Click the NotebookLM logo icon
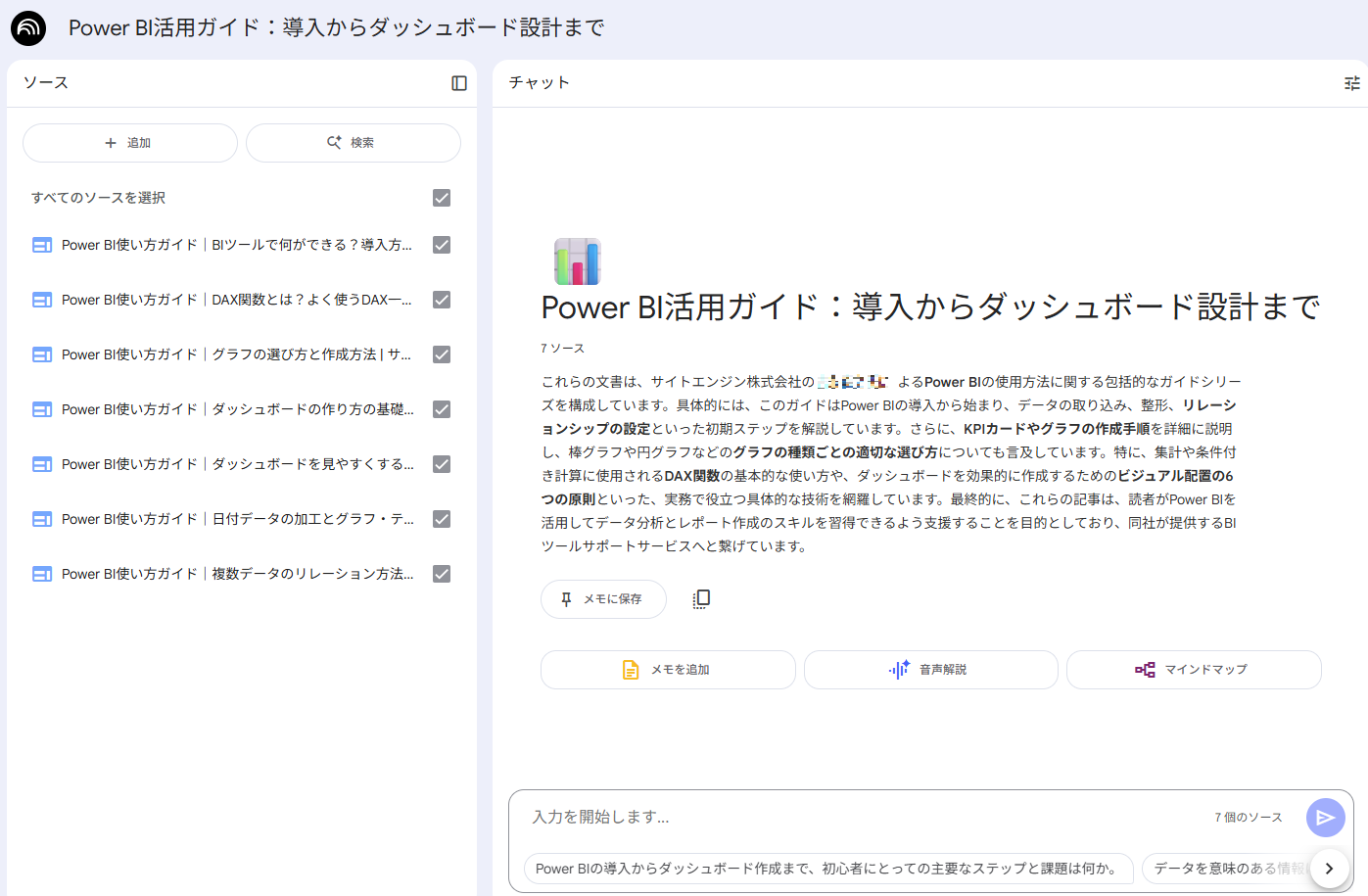This screenshot has width=1368, height=896. point(28,28)
